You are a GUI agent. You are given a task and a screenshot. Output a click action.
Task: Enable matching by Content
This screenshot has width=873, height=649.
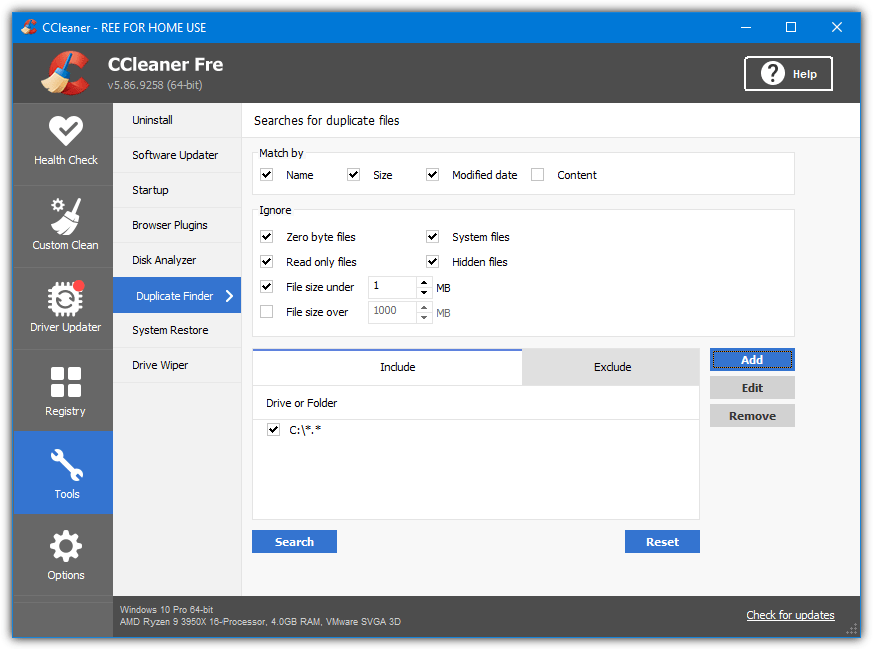[x=537, y=175]
